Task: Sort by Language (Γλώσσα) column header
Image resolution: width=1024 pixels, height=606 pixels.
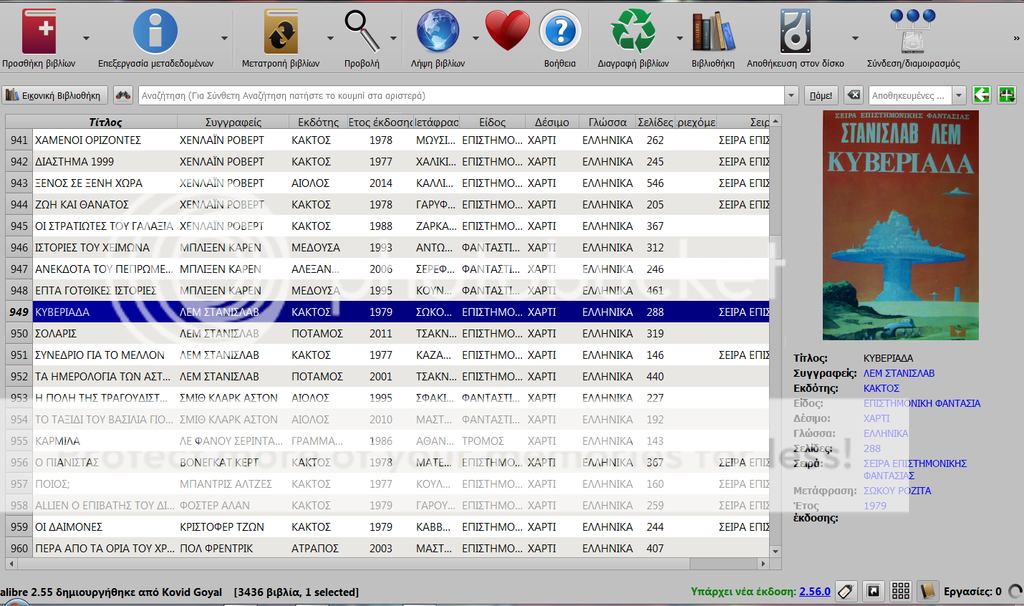Action: [x=607, y=122]
